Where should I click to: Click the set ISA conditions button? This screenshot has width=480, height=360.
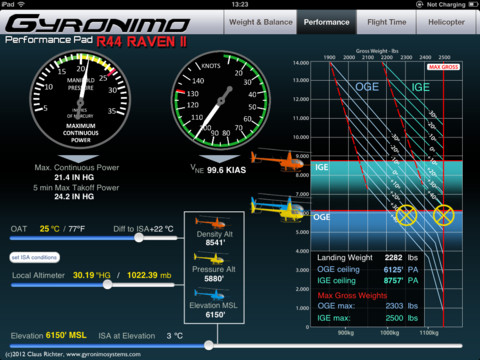click(35, 257)
